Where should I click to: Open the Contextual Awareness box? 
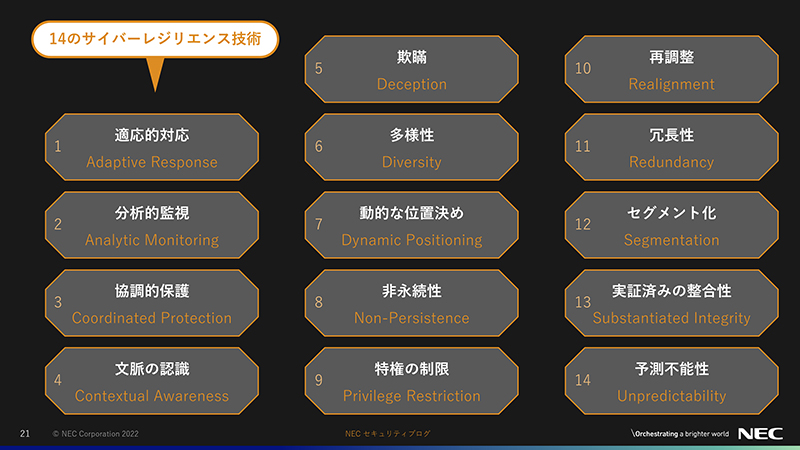151,382
